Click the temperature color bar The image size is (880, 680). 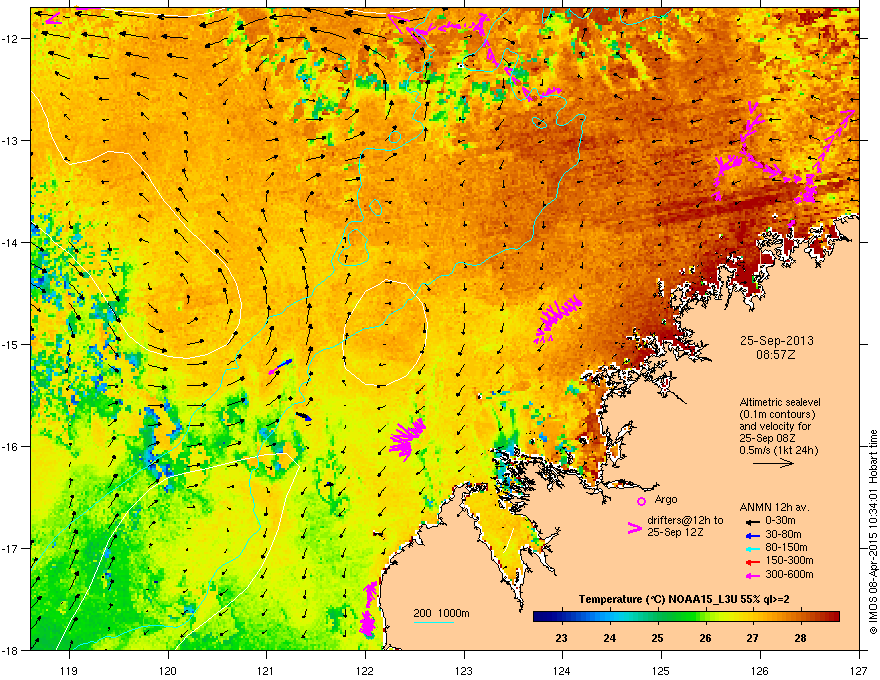pyautogui.click(x=686, y=617)
